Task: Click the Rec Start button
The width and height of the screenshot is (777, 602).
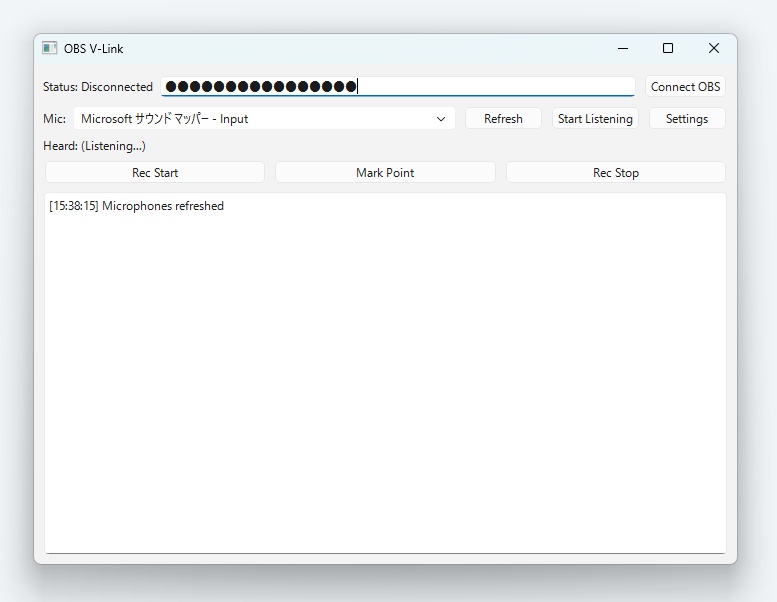Action: pos(155,172)
